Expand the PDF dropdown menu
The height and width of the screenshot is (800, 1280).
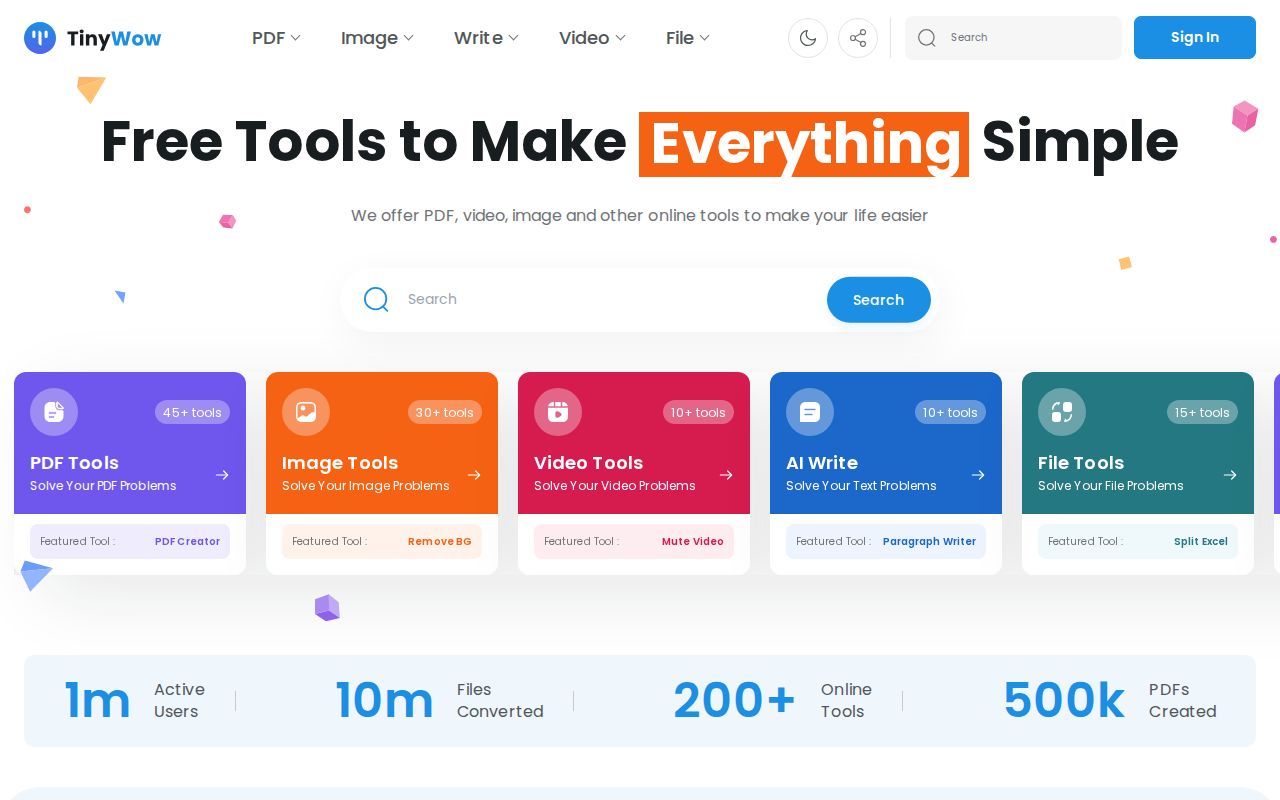click(x=276, y=38)
